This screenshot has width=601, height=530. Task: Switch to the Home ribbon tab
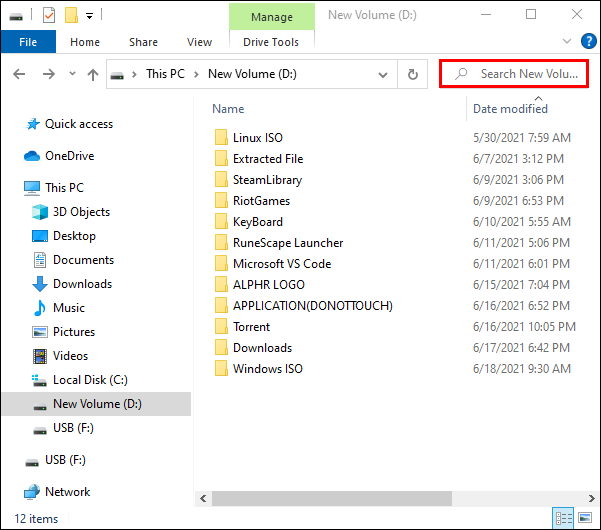(85, 42)
